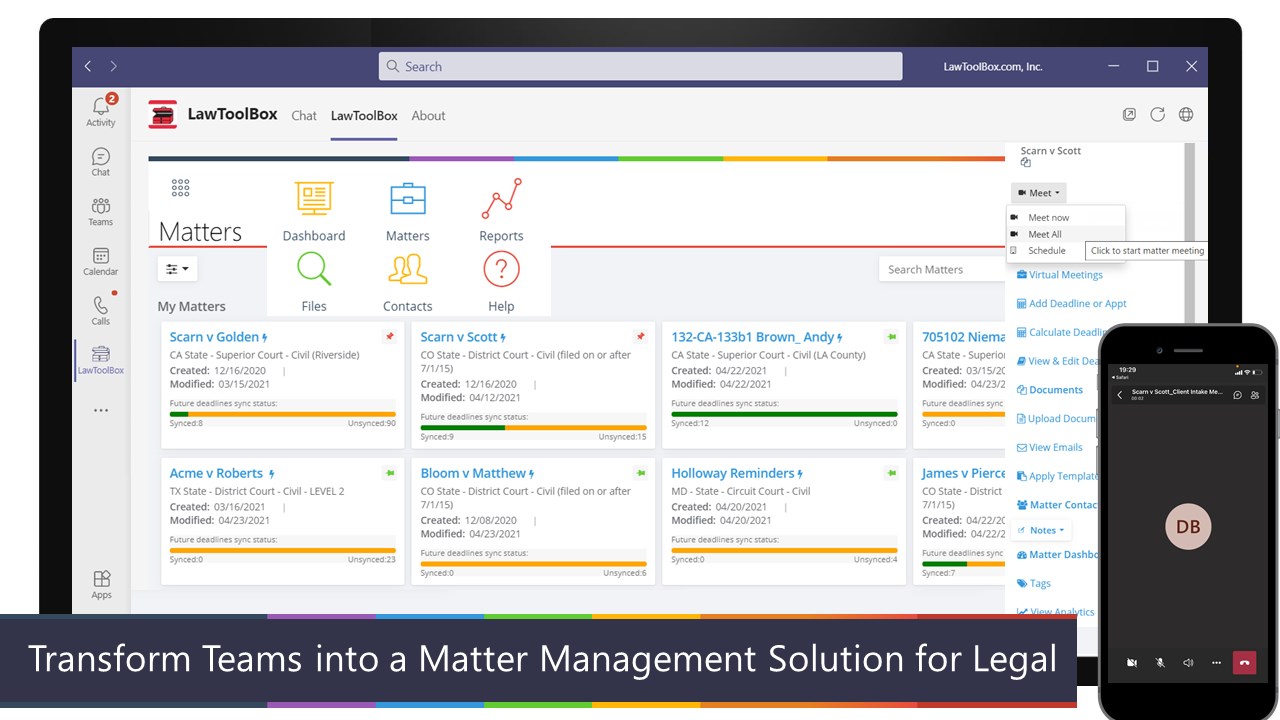Image resolution: width=1280 pixels, height=720 pixels.
Task: Switch to the LawToolBox tab
Action: coord(364,116)
